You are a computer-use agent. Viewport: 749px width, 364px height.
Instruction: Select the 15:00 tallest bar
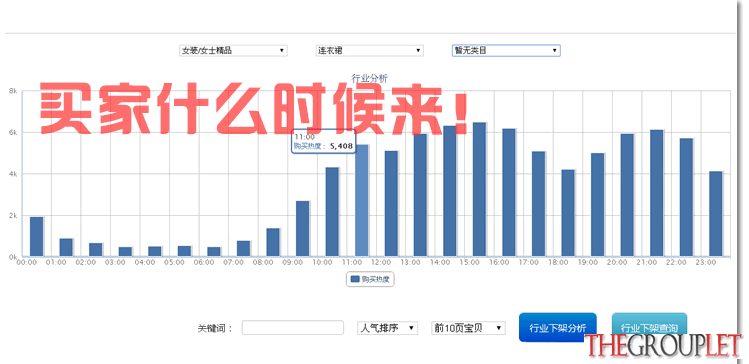point(480,190)
